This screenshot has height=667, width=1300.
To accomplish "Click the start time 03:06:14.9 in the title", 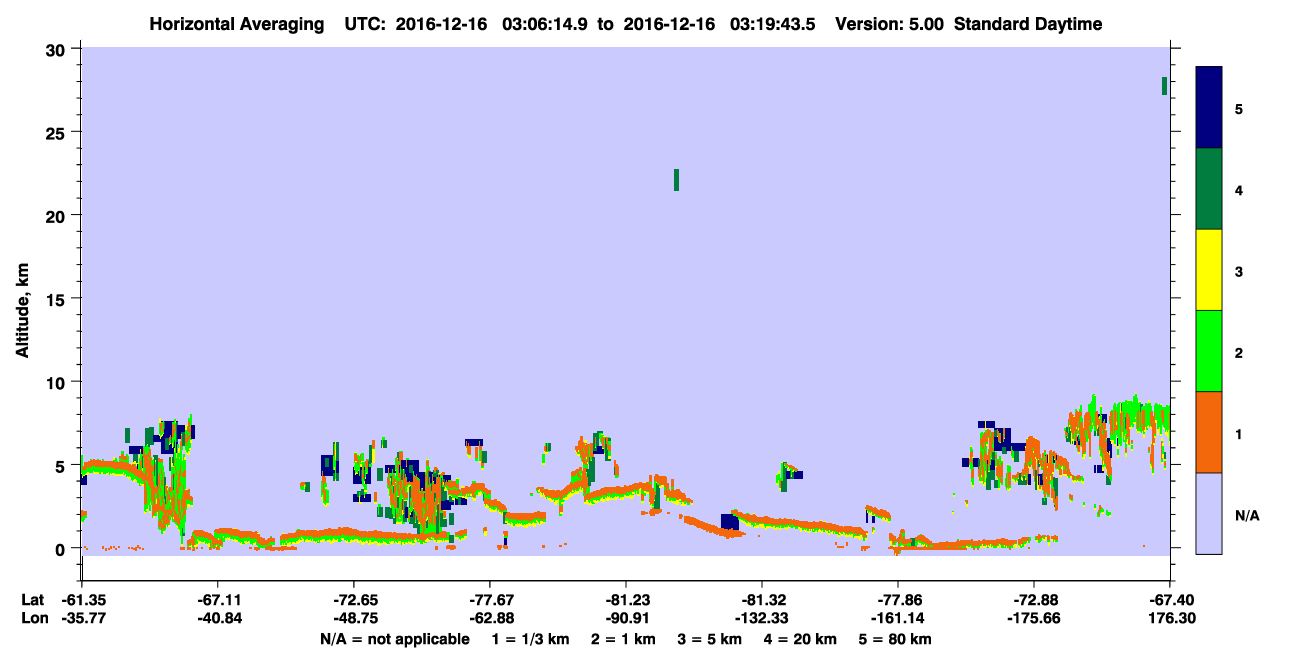I will pyautogui.click(x=544, y=24).
